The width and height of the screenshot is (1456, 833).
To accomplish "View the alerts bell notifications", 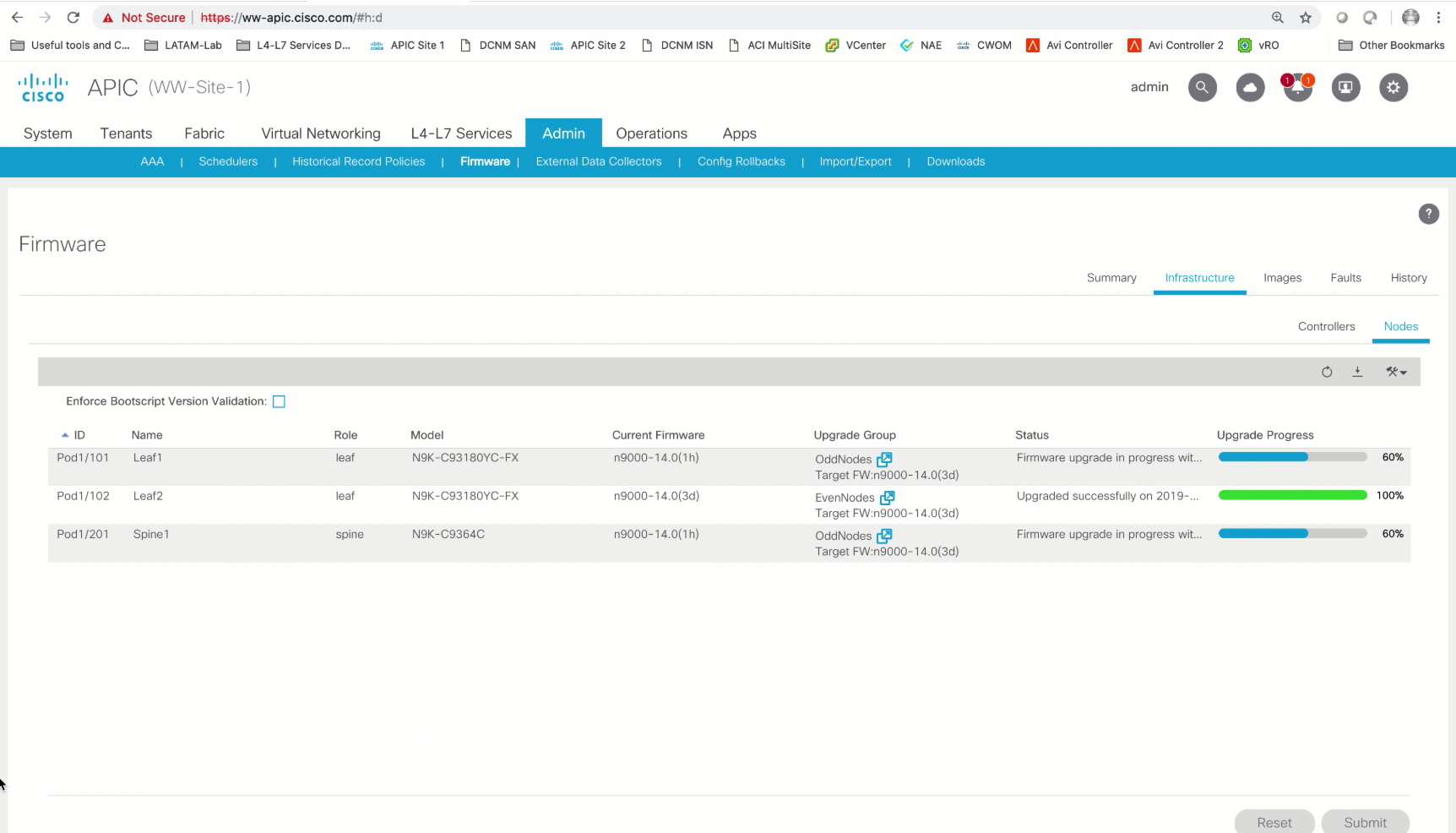I will coord(1298,87).
